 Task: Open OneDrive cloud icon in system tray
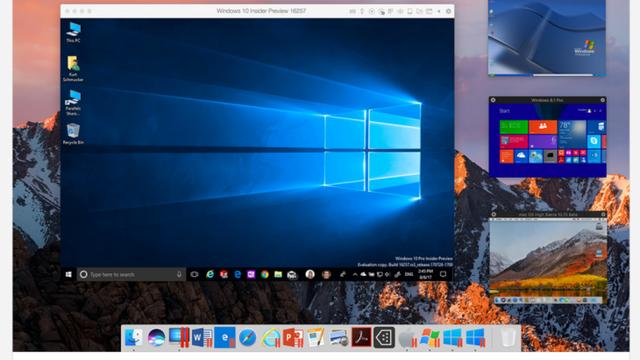[x=363, y=274]
